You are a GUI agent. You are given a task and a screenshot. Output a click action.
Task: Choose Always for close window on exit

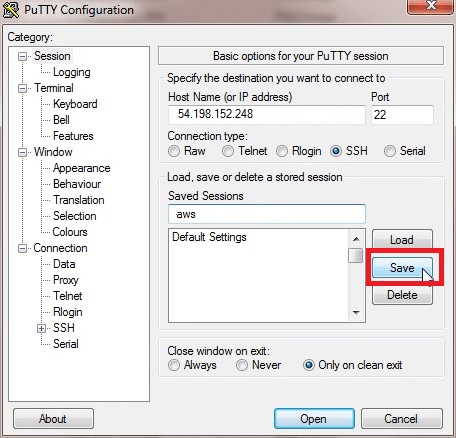click(174, 365)
